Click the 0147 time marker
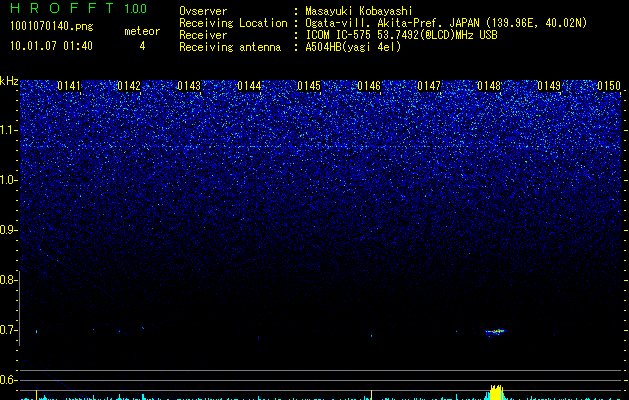 pos(429,85)
